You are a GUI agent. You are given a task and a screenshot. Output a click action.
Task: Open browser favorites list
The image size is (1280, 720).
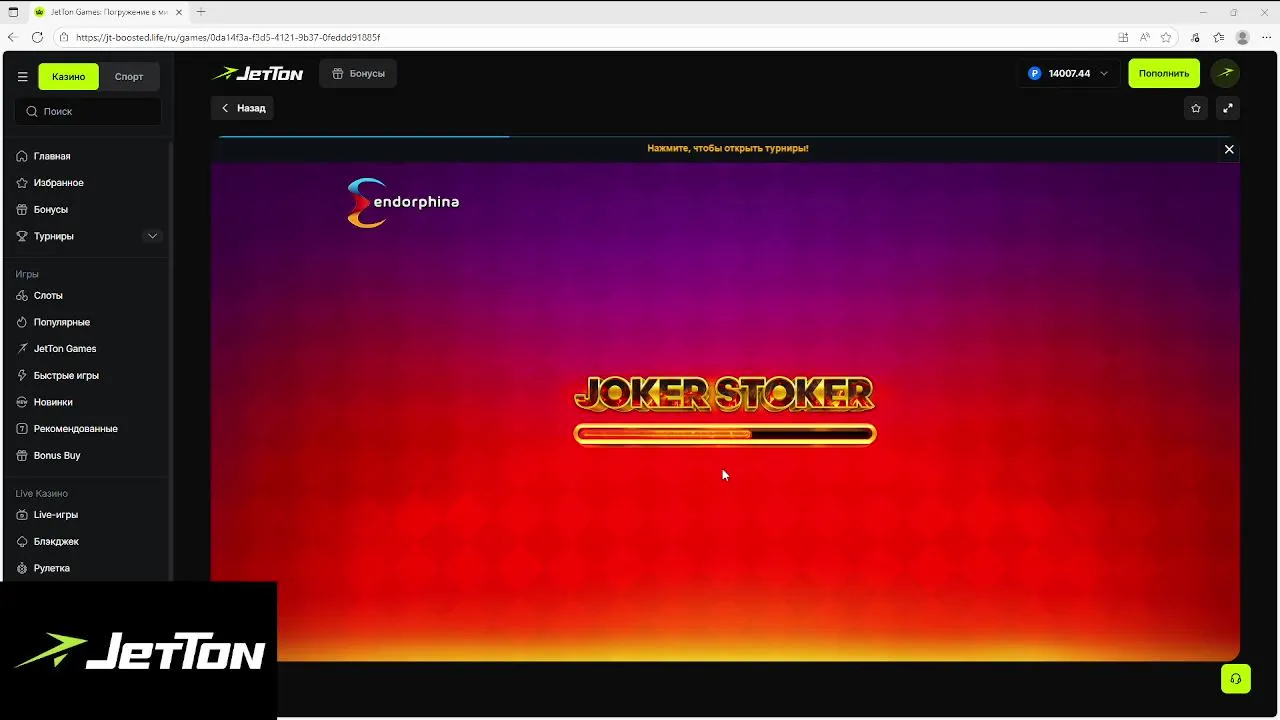[1219, 37]
